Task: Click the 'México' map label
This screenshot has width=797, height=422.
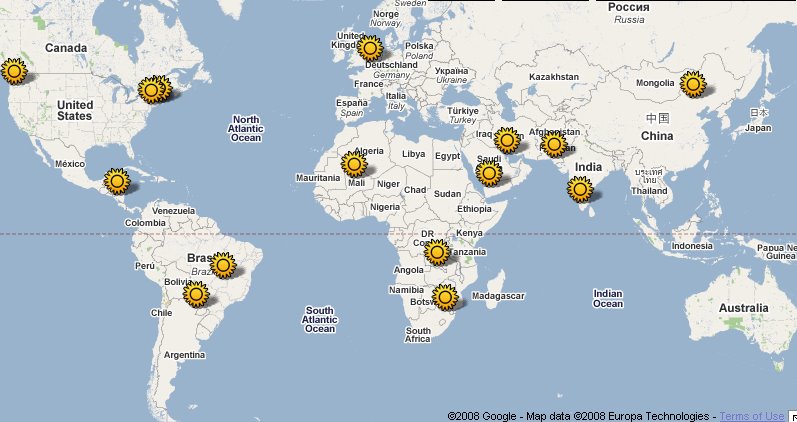Action: click(70, 164)
